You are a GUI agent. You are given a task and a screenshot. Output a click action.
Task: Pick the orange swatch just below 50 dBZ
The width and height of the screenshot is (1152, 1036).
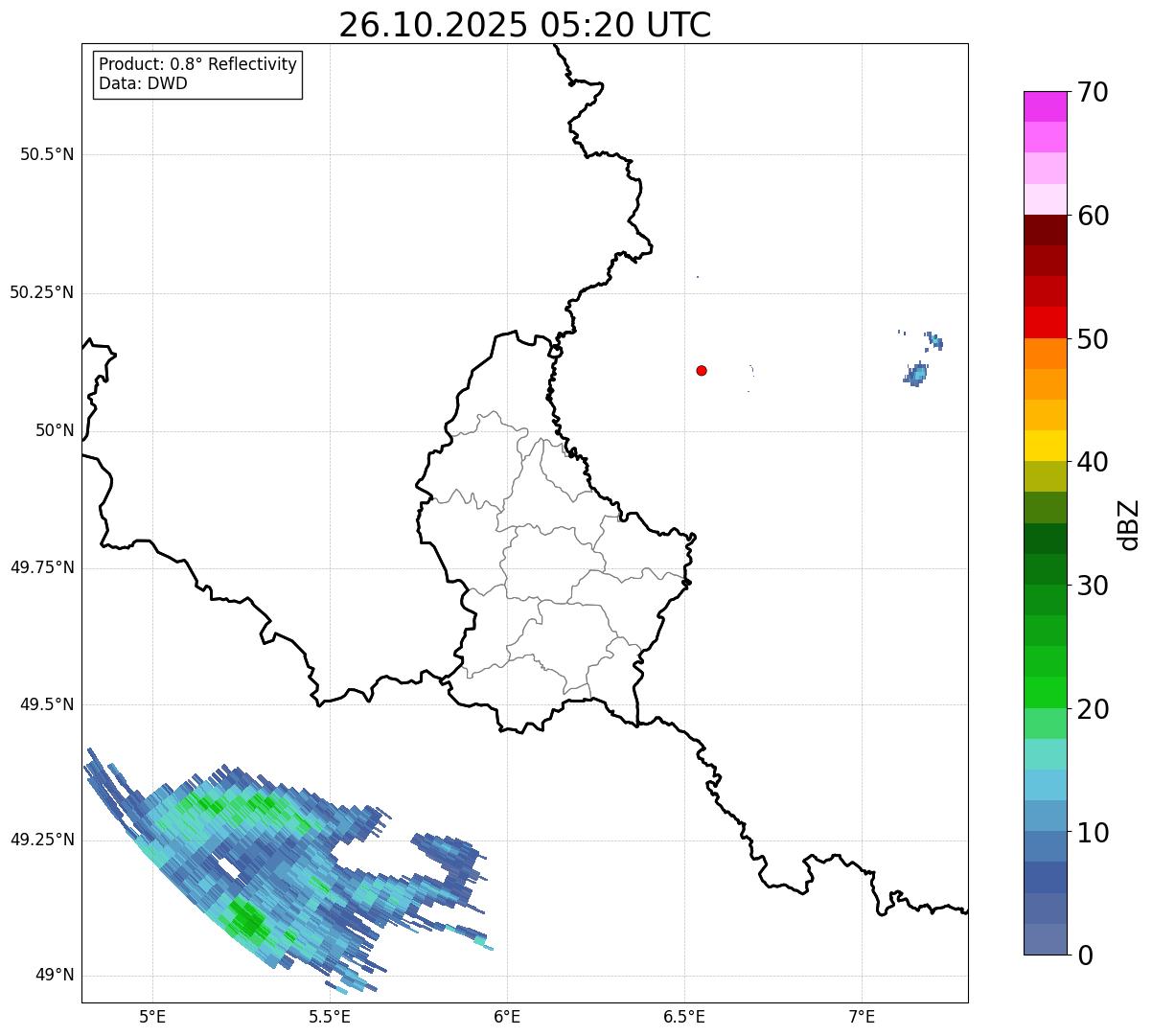(1046, 354)
